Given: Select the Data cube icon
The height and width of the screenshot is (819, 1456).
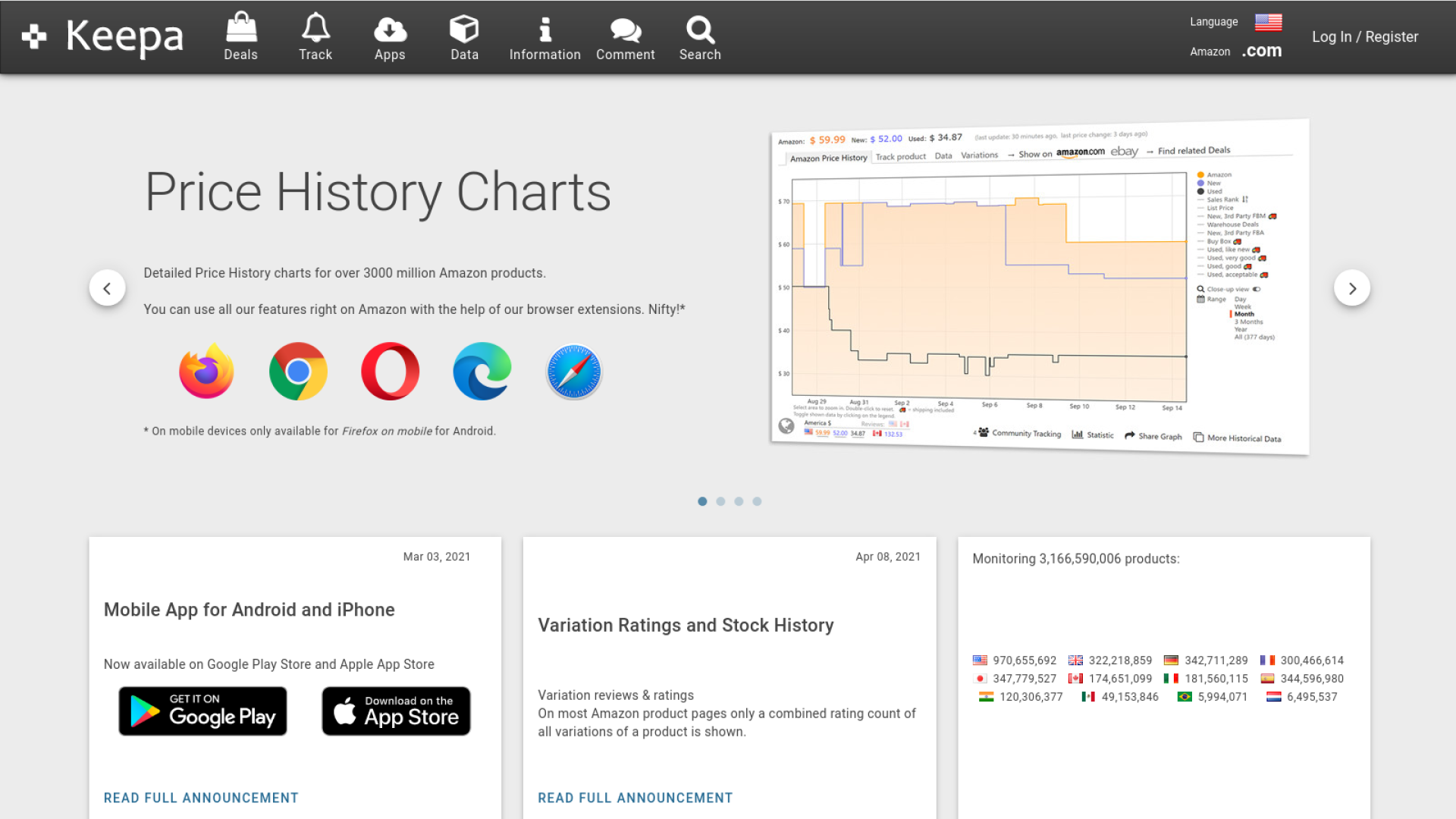Looking at the screenshot, I should coord(463,30).
